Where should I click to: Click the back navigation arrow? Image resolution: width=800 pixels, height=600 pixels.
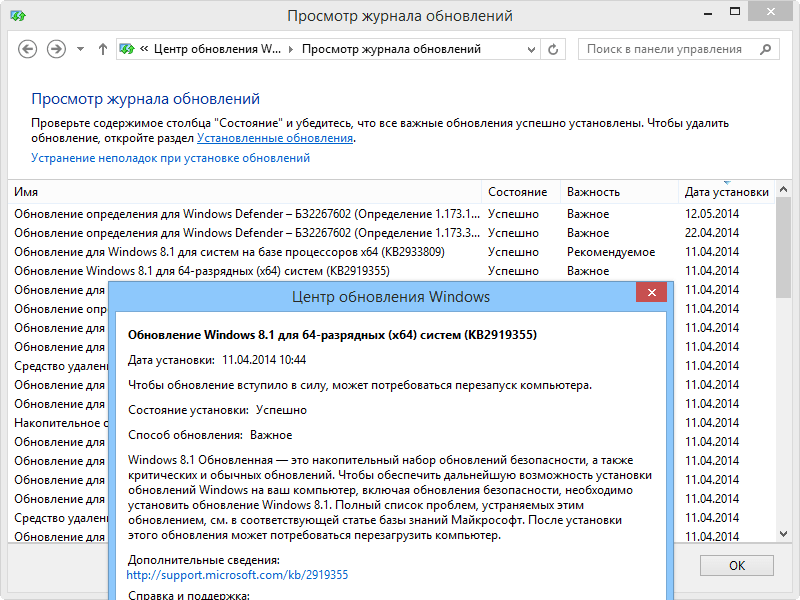[x=27, y=48]
